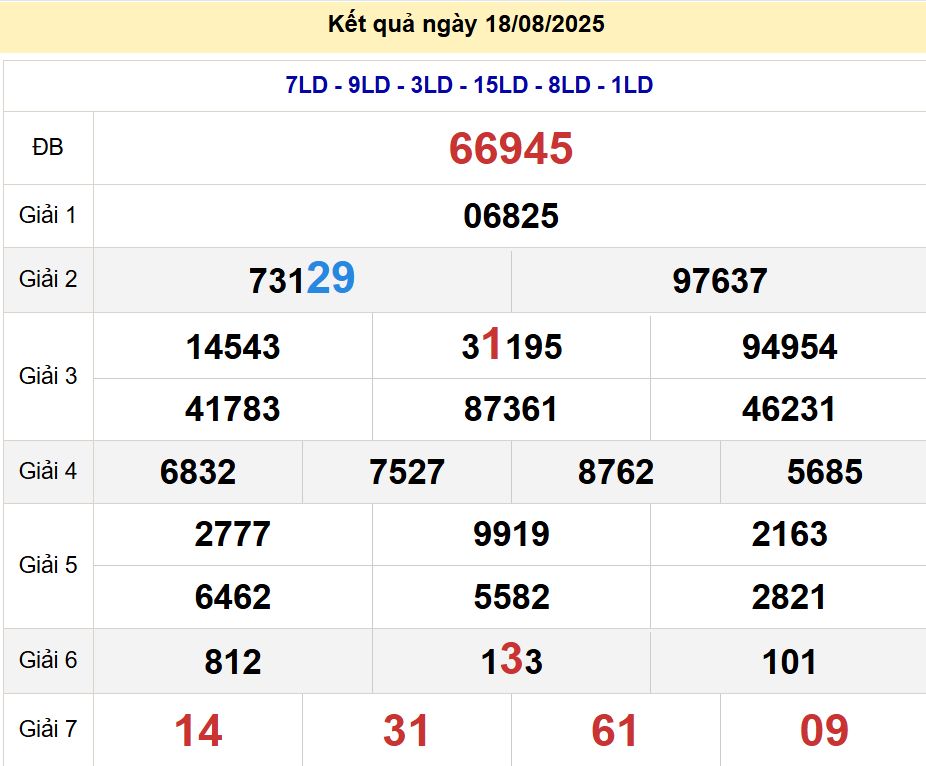The width and height of the screenshot is (926, 766).
Task: Select the Giải 4 number 5685
Action: 824,472
